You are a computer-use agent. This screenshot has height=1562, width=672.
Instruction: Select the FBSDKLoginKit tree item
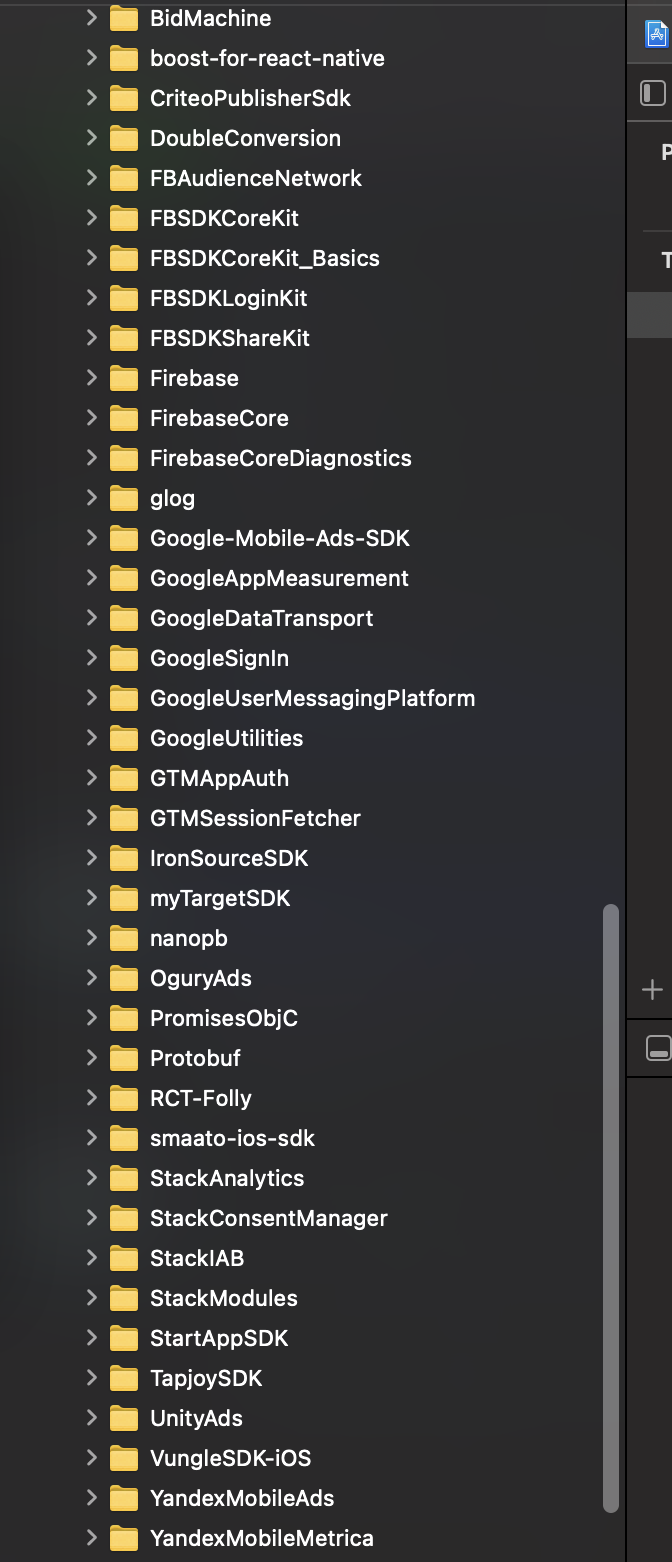pyautogui.click(x=229, y=298)
